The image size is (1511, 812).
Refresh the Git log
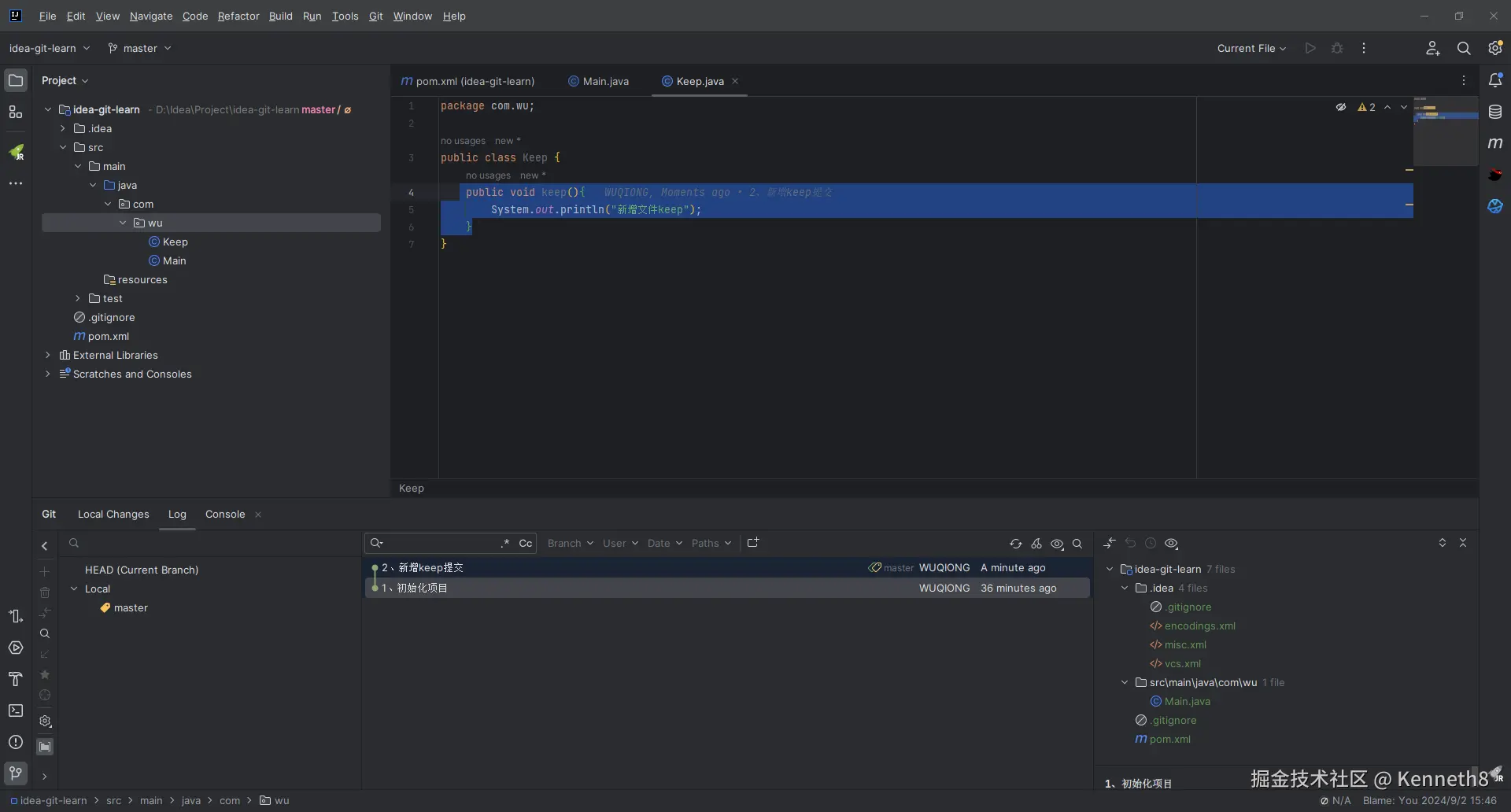coord(1016,544)
